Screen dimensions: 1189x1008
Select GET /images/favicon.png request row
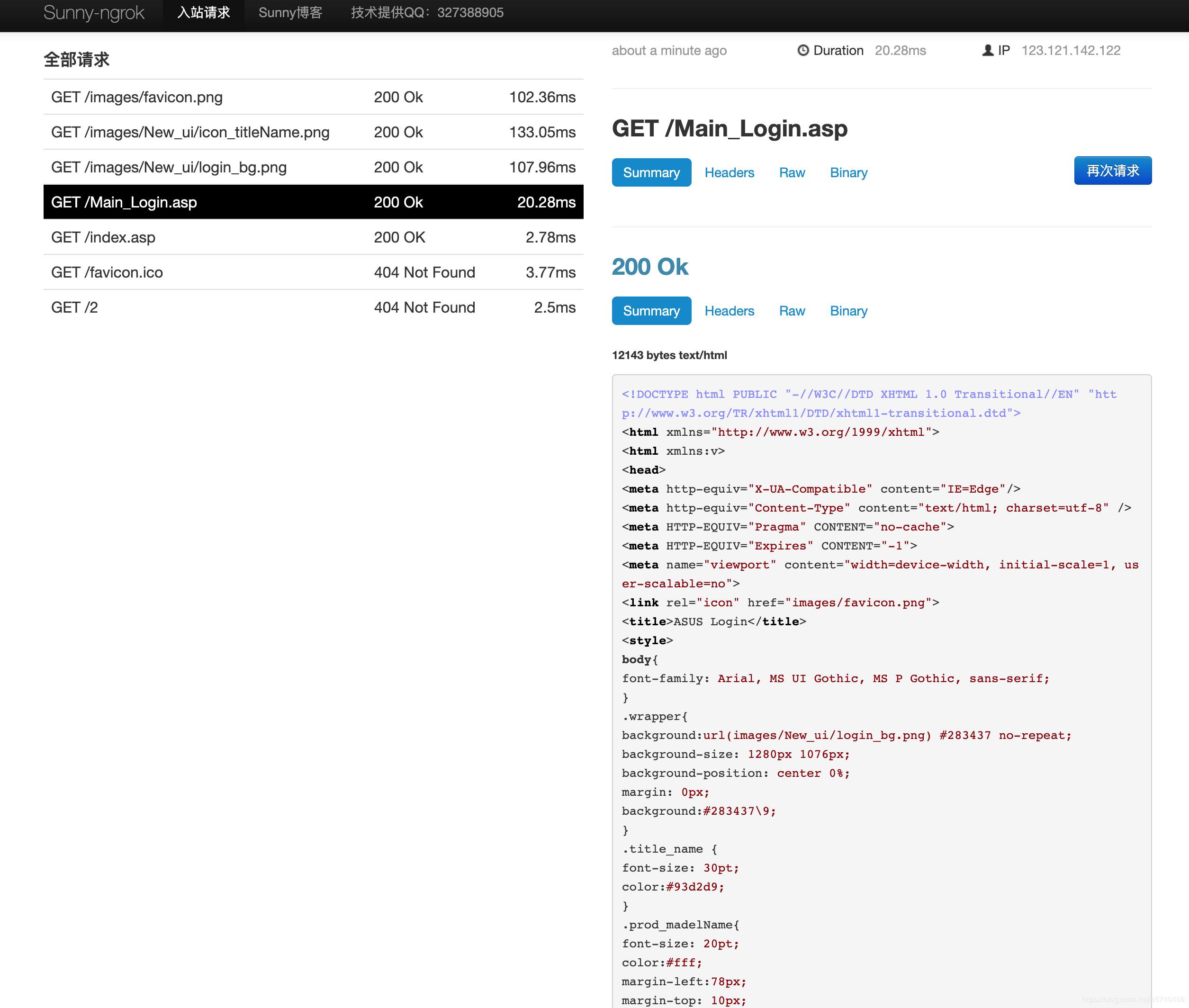(x=313, y=97)
